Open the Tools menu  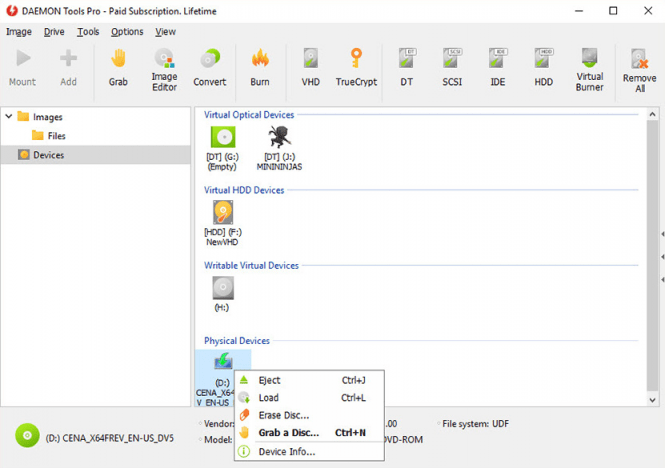(x=88, y=32)
